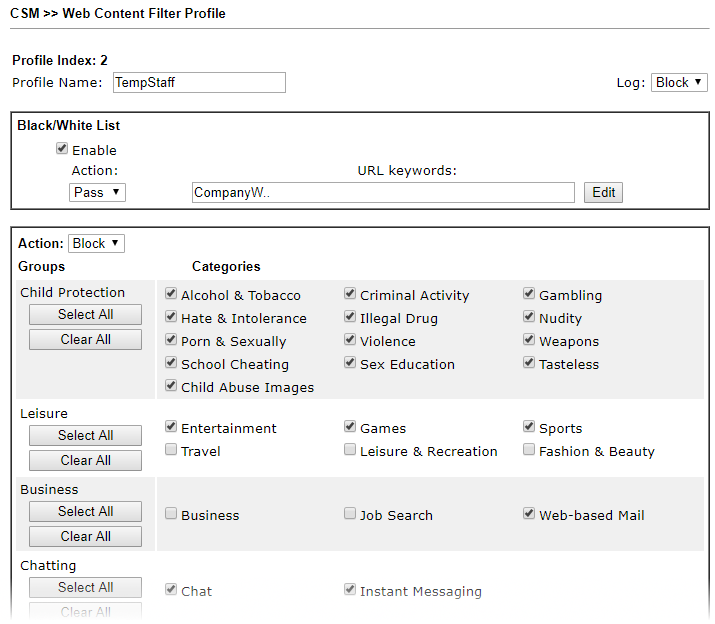Disable the Black/White List Enable checkbox
This screenshot has height=624, width=715.
click(x=62, y=150)
